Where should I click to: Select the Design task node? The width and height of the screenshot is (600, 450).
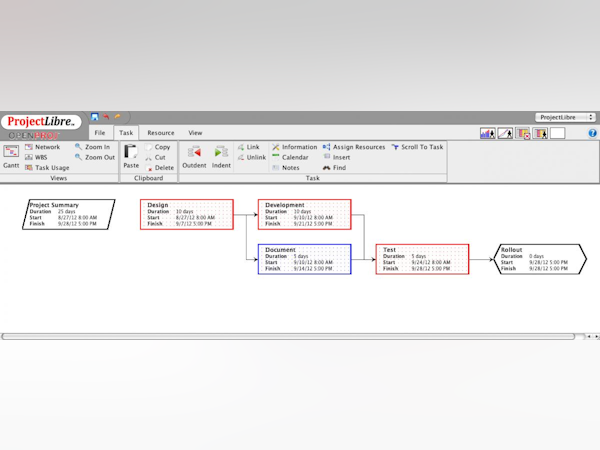point(187,214)
